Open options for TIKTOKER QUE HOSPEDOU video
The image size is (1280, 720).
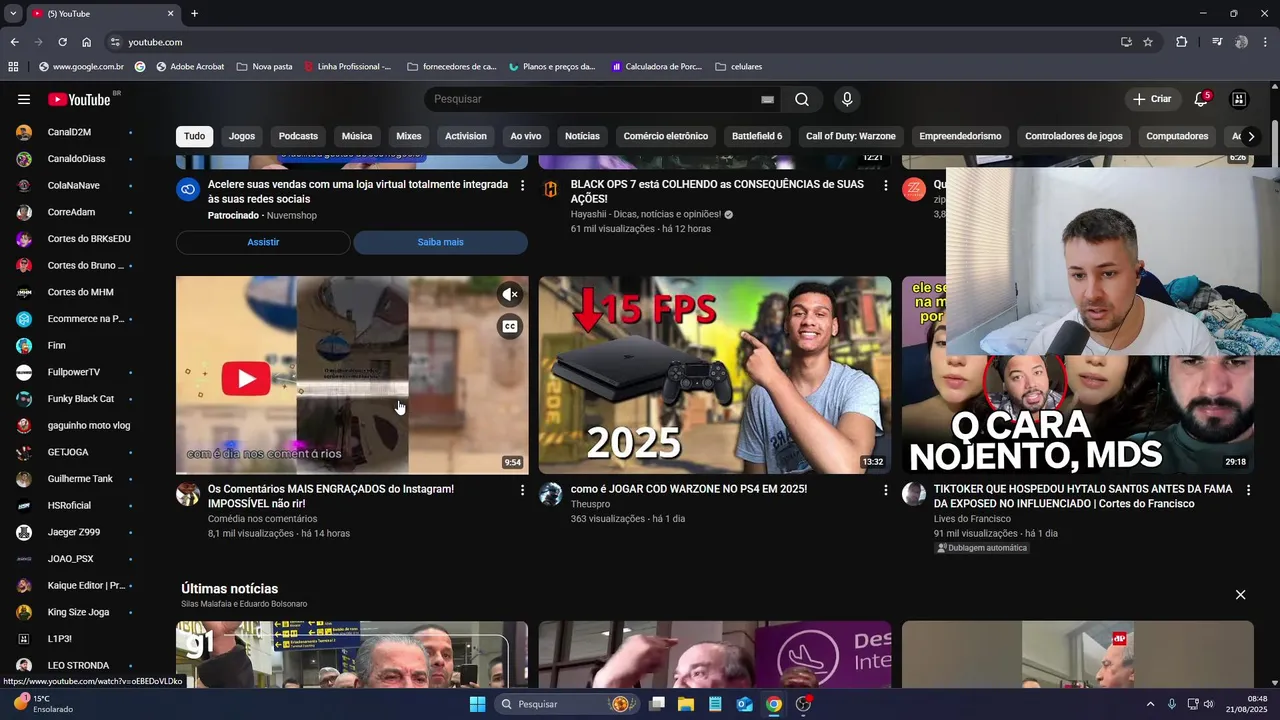point(1248,490)
